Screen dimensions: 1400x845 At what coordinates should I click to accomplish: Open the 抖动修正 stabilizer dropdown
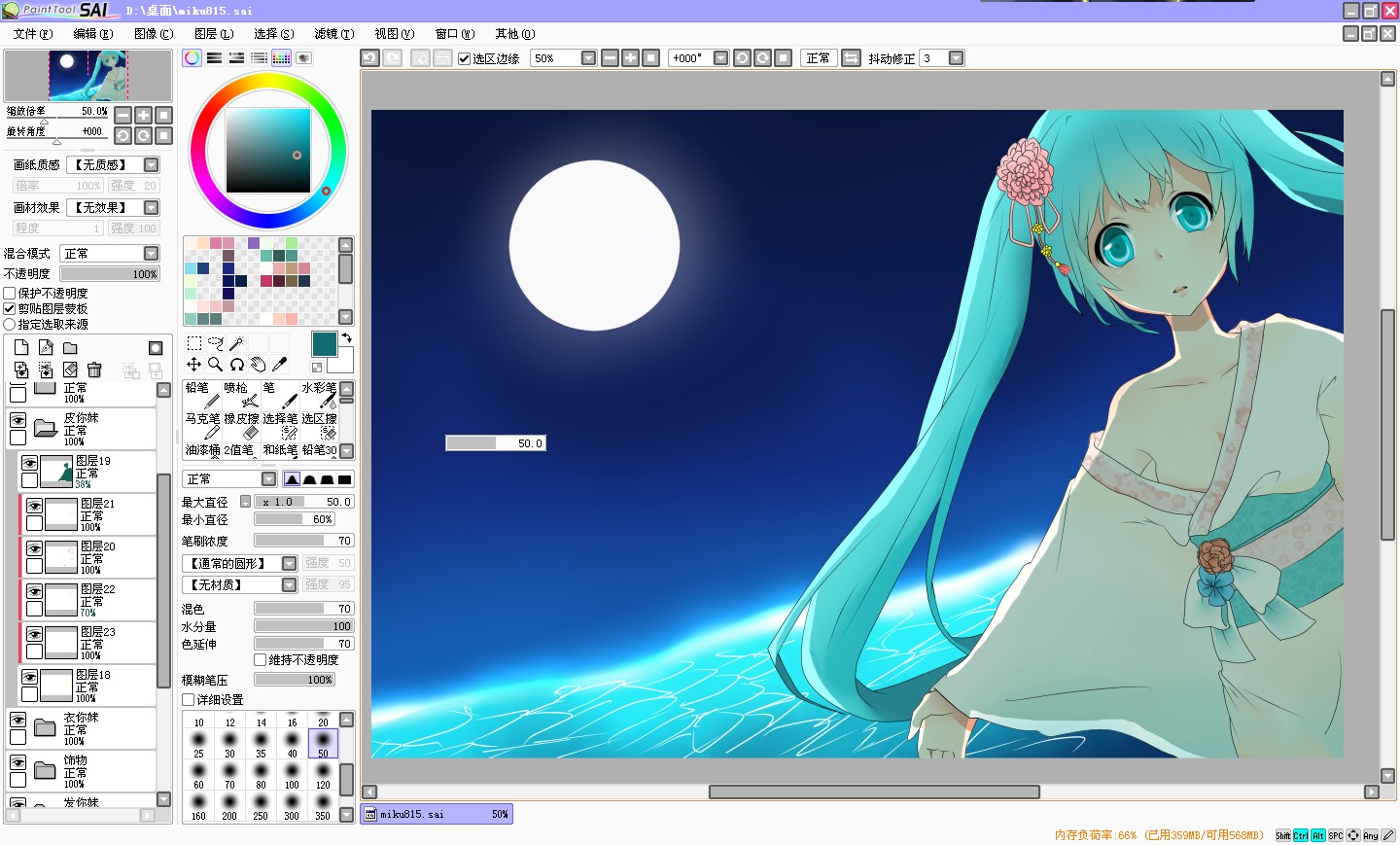tap(956, 58)
